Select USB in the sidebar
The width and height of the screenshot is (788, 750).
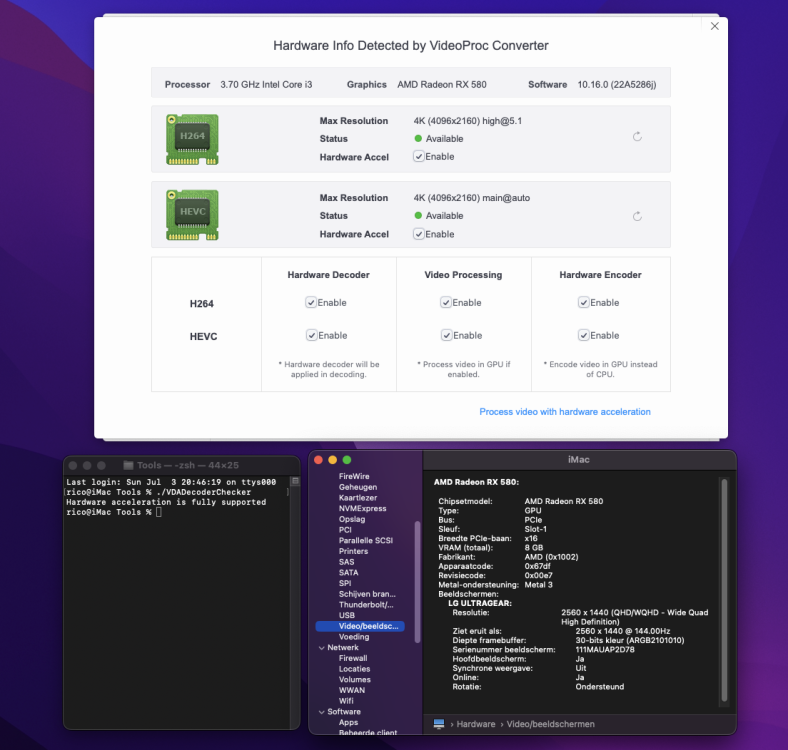[346, 615]
